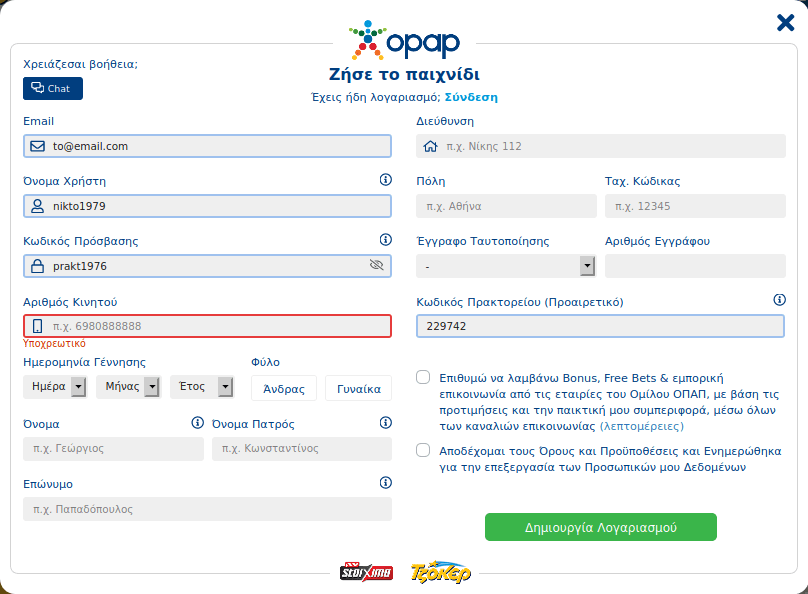Focus the Κωδικός Πρόσβασης password field
808x594 pixels.
pyautogui.click(x=207, y=266)
